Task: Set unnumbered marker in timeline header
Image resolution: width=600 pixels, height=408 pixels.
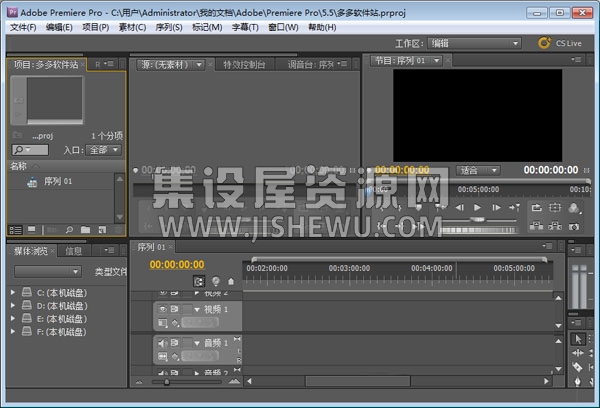Action: pos(231,282)
